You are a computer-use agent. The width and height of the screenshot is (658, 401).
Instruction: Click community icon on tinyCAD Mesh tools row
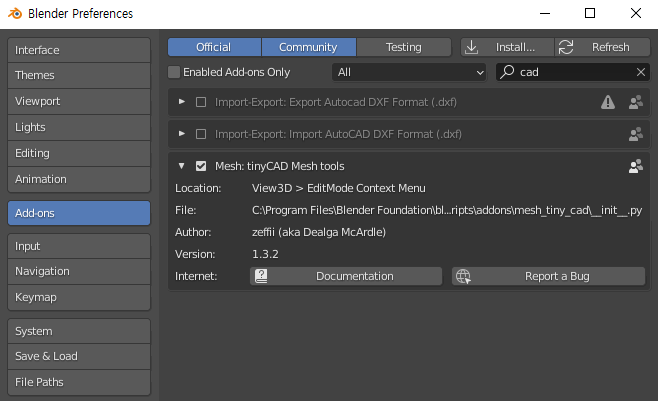point(636,166)
